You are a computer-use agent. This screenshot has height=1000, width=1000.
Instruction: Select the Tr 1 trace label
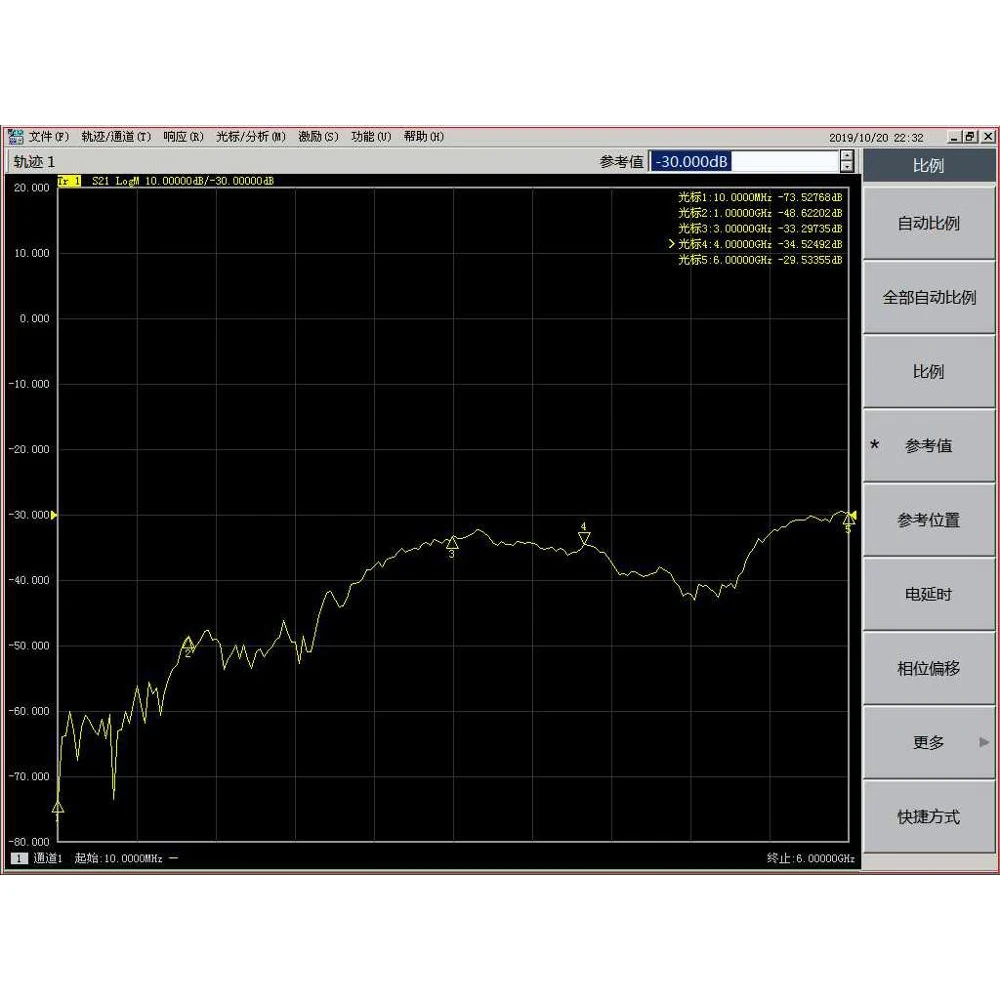[x=70, y=181]
